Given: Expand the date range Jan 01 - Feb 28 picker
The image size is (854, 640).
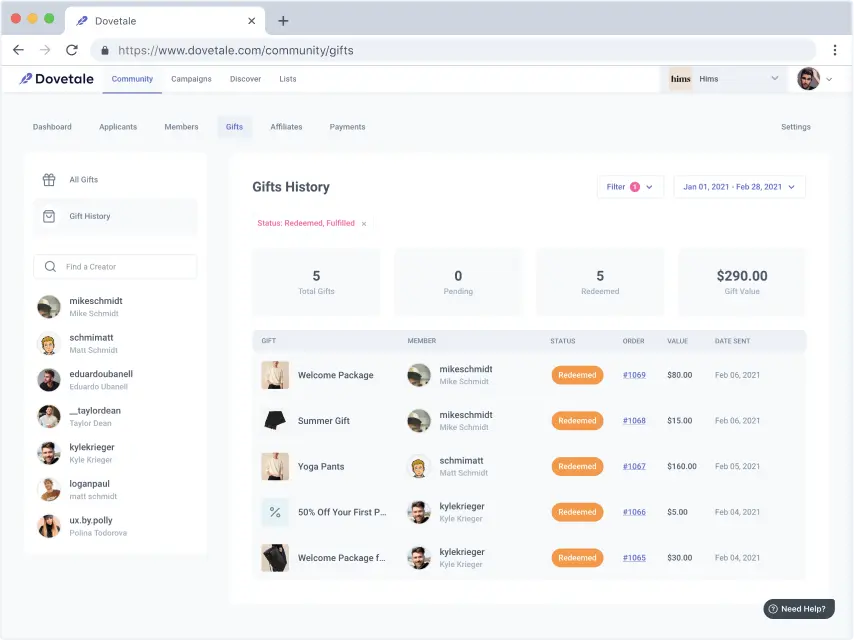Looking at the screenshot, I should 739,187.
